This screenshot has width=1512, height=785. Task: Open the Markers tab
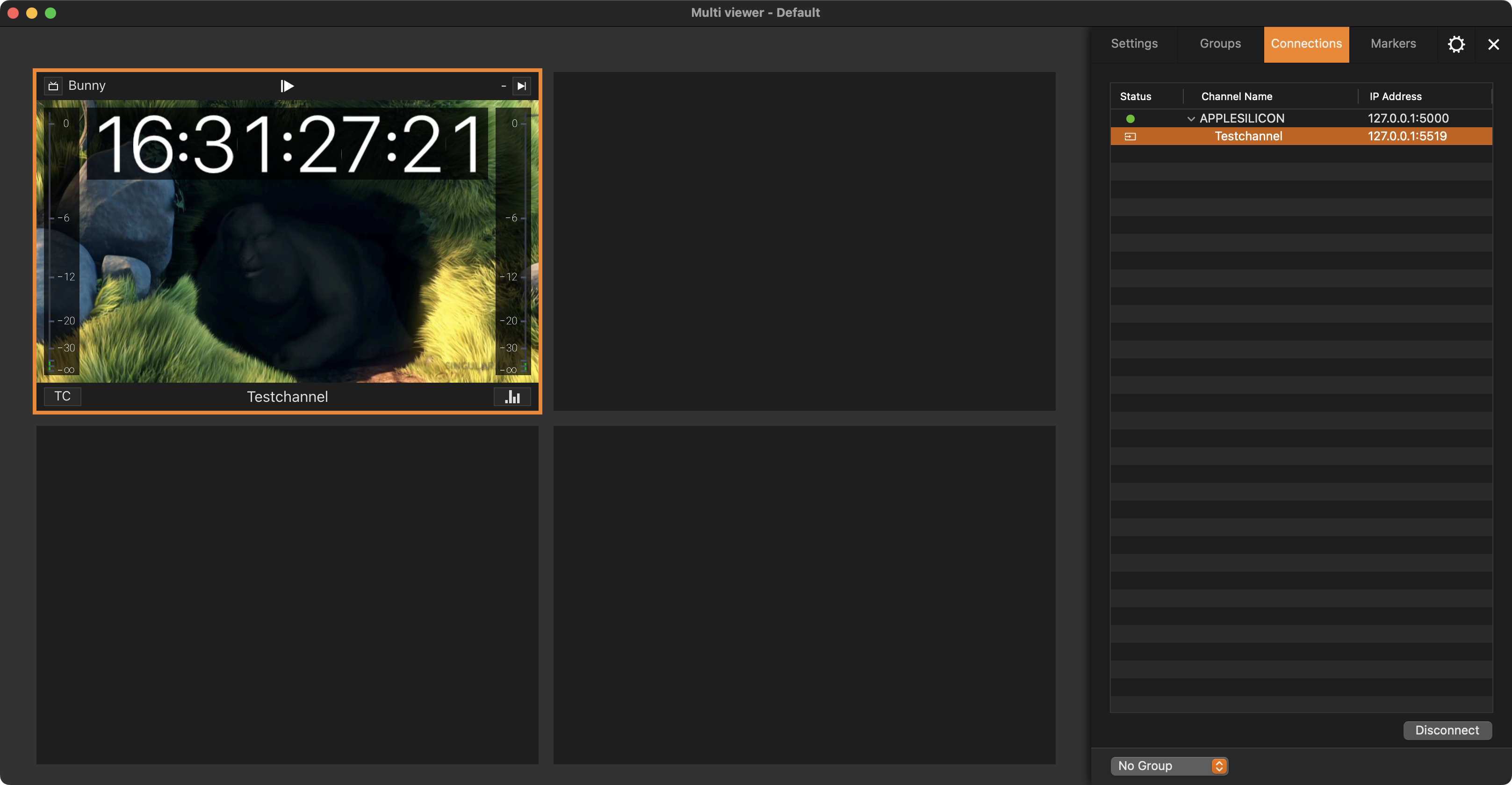[1393, 44]
